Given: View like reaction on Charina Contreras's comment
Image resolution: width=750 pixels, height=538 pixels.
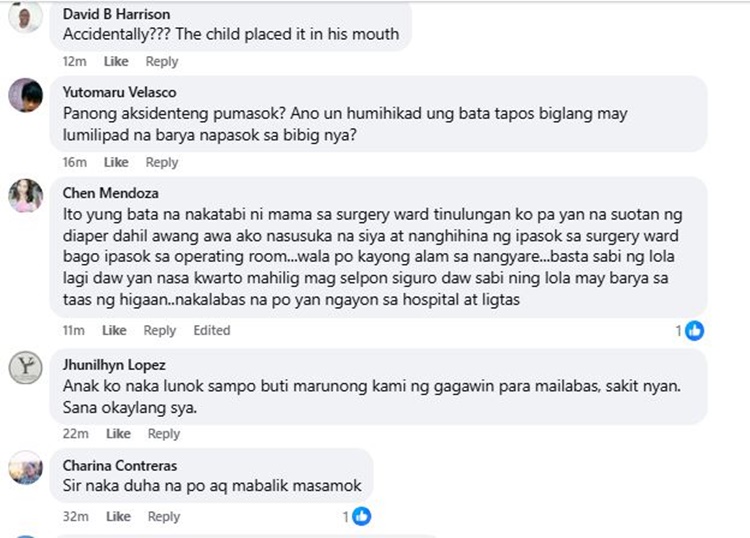Looking at the screenshot, I should coord(361,516).
